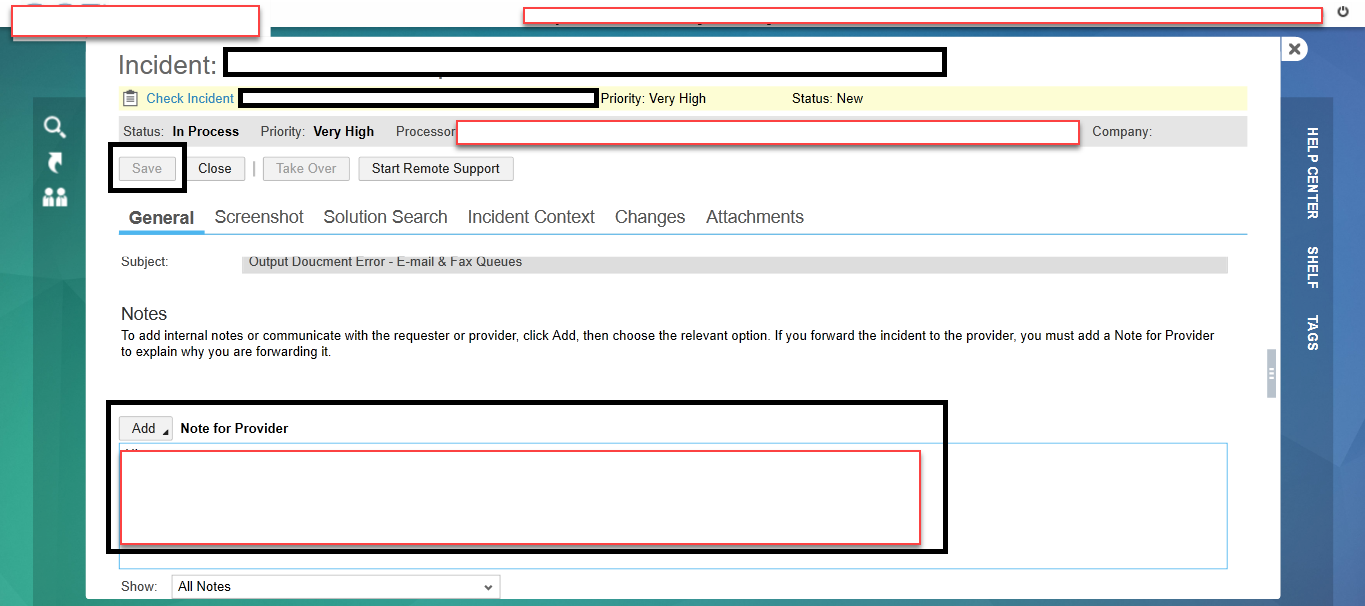The image size is (1365, 606).
Task: Open the people icon in left sidebar
Action: pos(55,197)
